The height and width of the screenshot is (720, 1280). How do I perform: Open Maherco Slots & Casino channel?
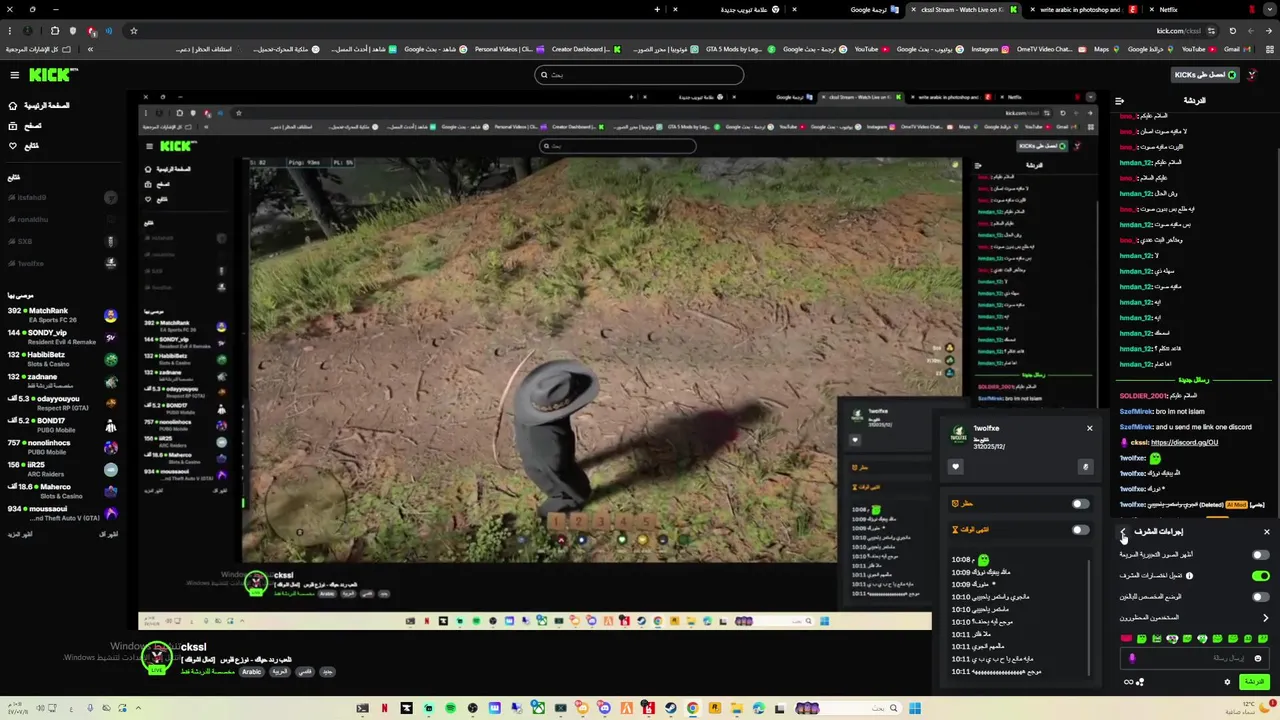62,491
